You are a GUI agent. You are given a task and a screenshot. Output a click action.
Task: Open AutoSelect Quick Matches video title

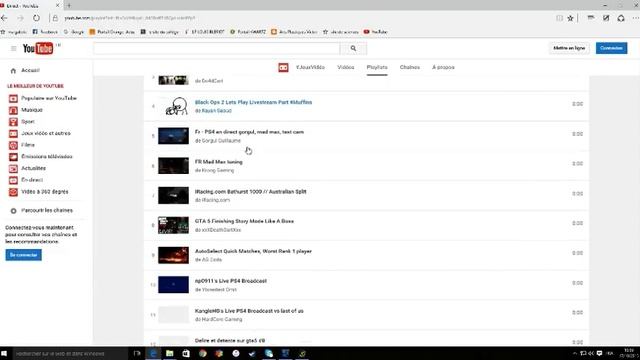[x=253, y=251]
